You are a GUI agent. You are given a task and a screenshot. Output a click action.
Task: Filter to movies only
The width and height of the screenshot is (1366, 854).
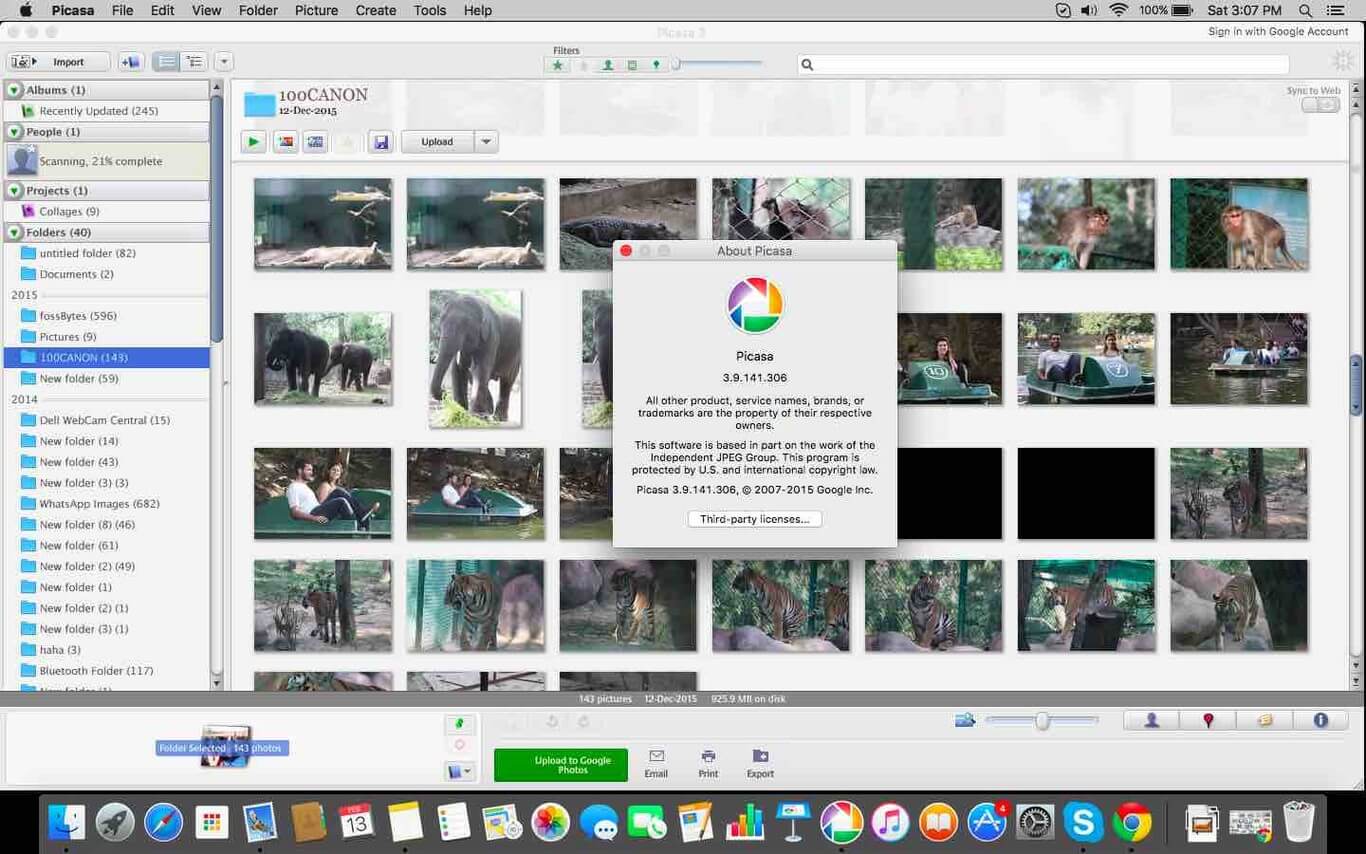[x=632, y=65]
